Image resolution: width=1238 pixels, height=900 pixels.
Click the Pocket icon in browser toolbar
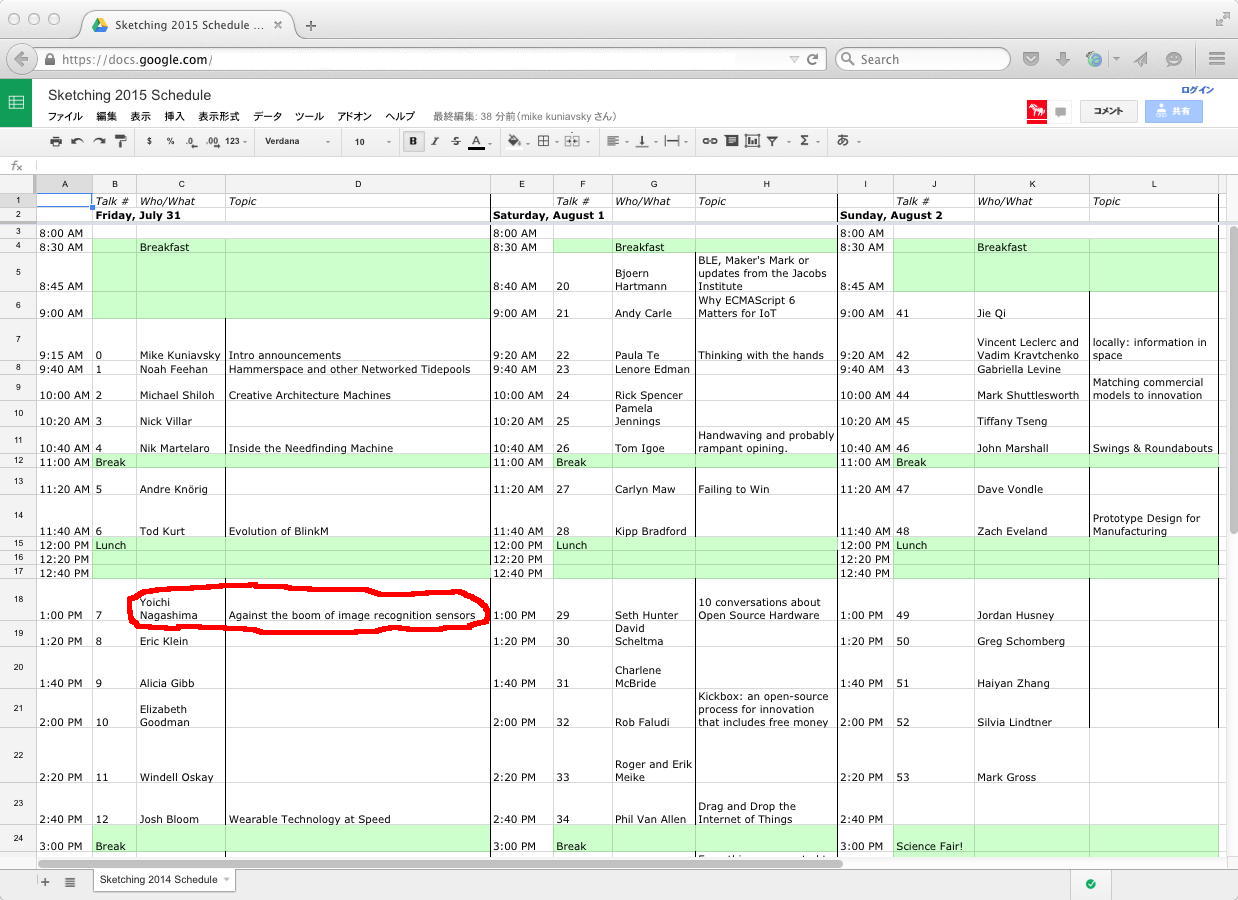[x=1031, y=59]
